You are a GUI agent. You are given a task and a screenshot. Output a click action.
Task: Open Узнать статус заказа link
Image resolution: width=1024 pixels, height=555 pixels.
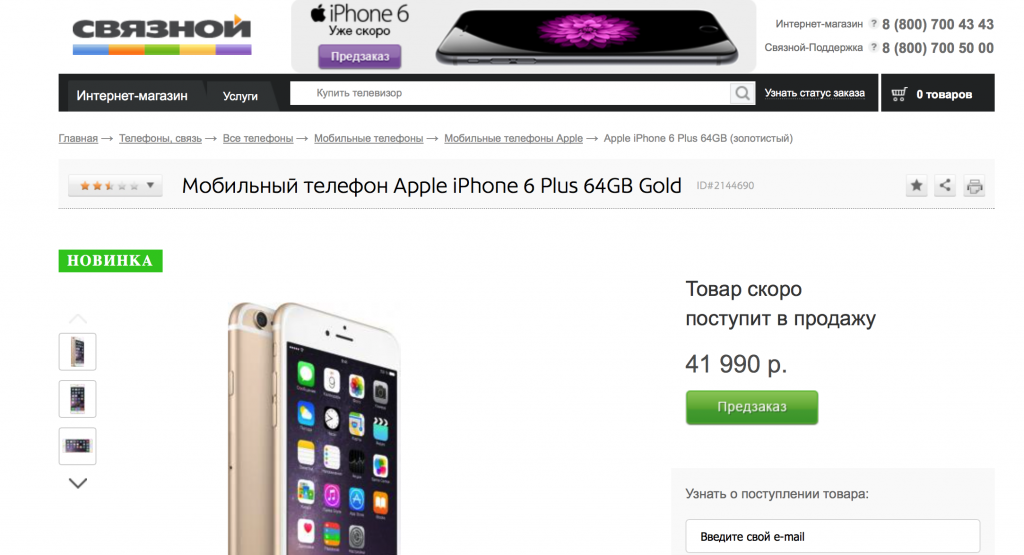pyautogui.click(x=814, y=93)
